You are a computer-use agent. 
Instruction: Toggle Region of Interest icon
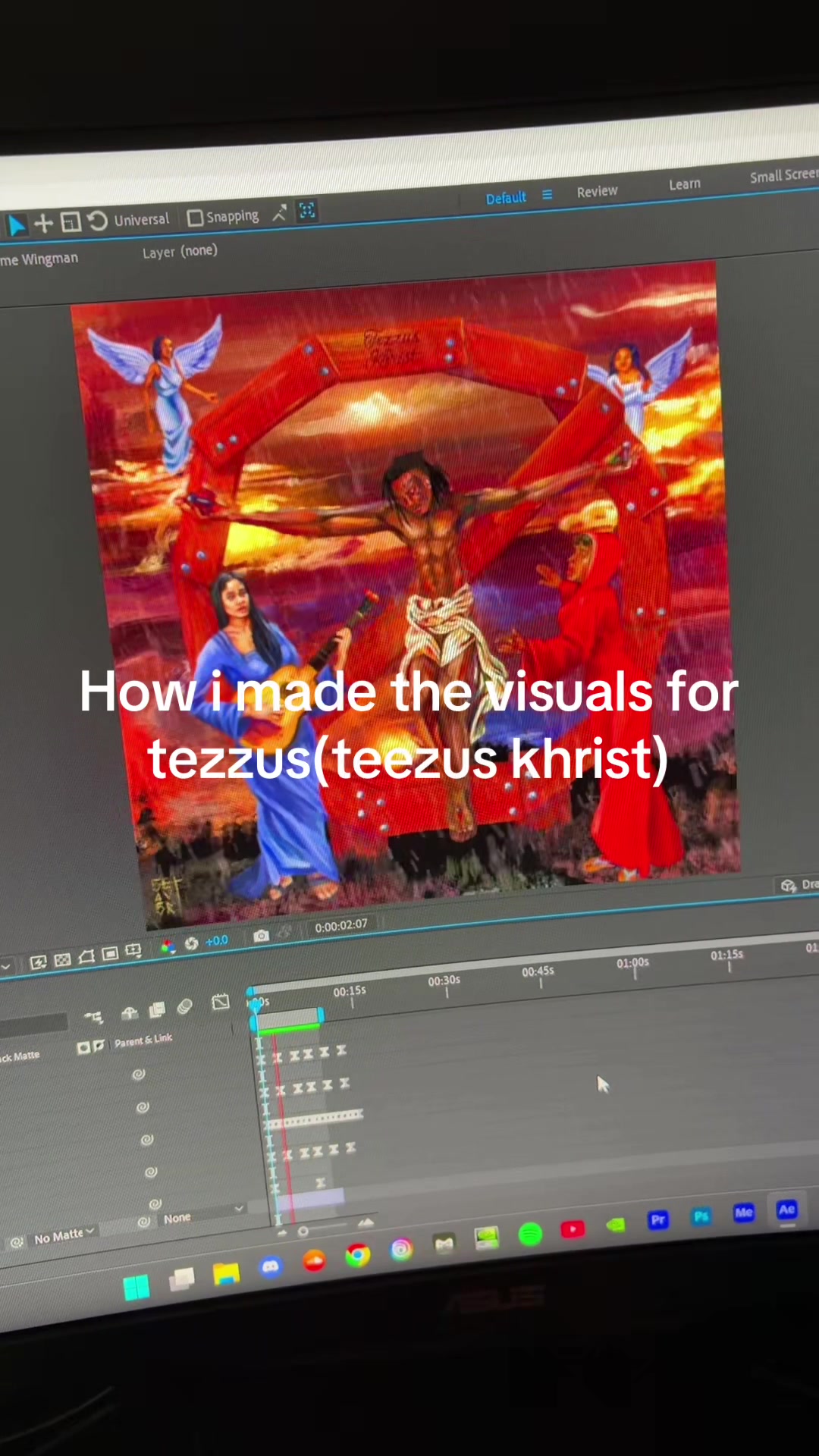[110, 954]
